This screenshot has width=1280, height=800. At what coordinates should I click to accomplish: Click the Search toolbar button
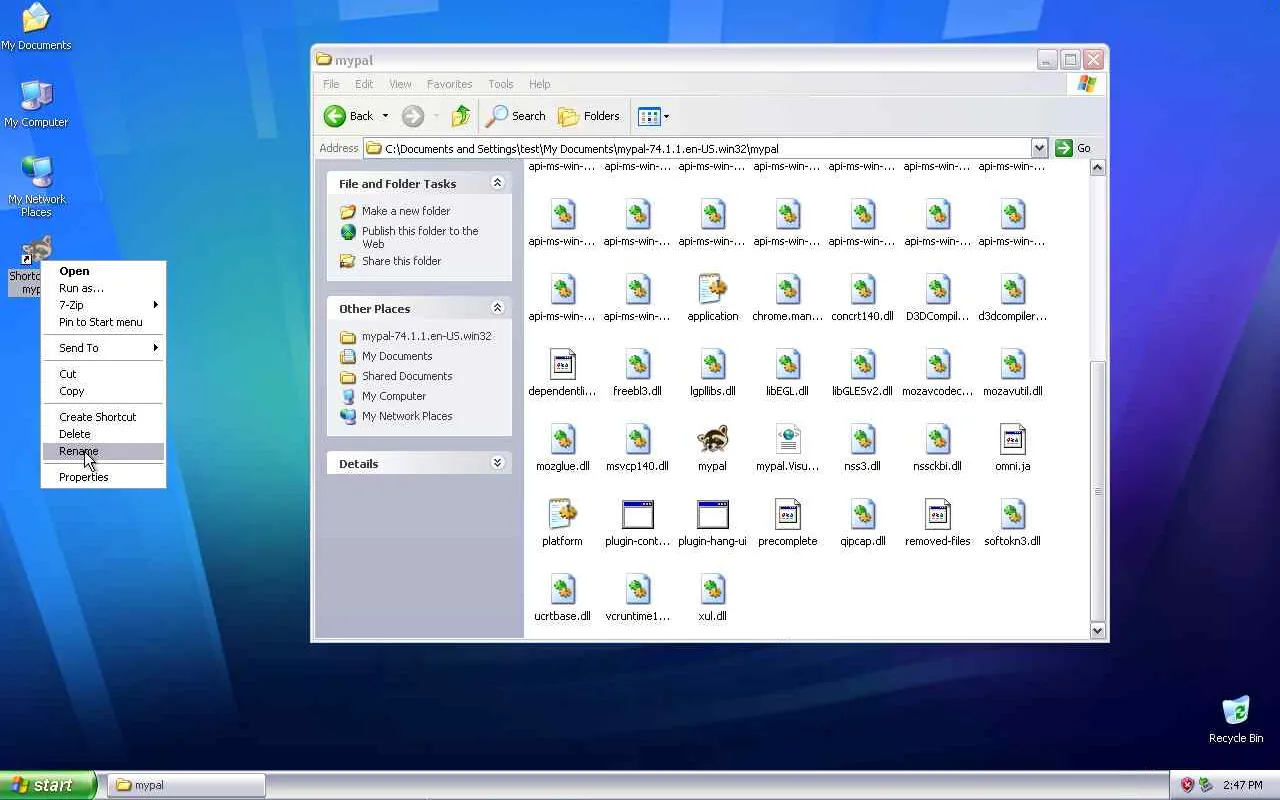pyautogui.click(x=516, y=116)
